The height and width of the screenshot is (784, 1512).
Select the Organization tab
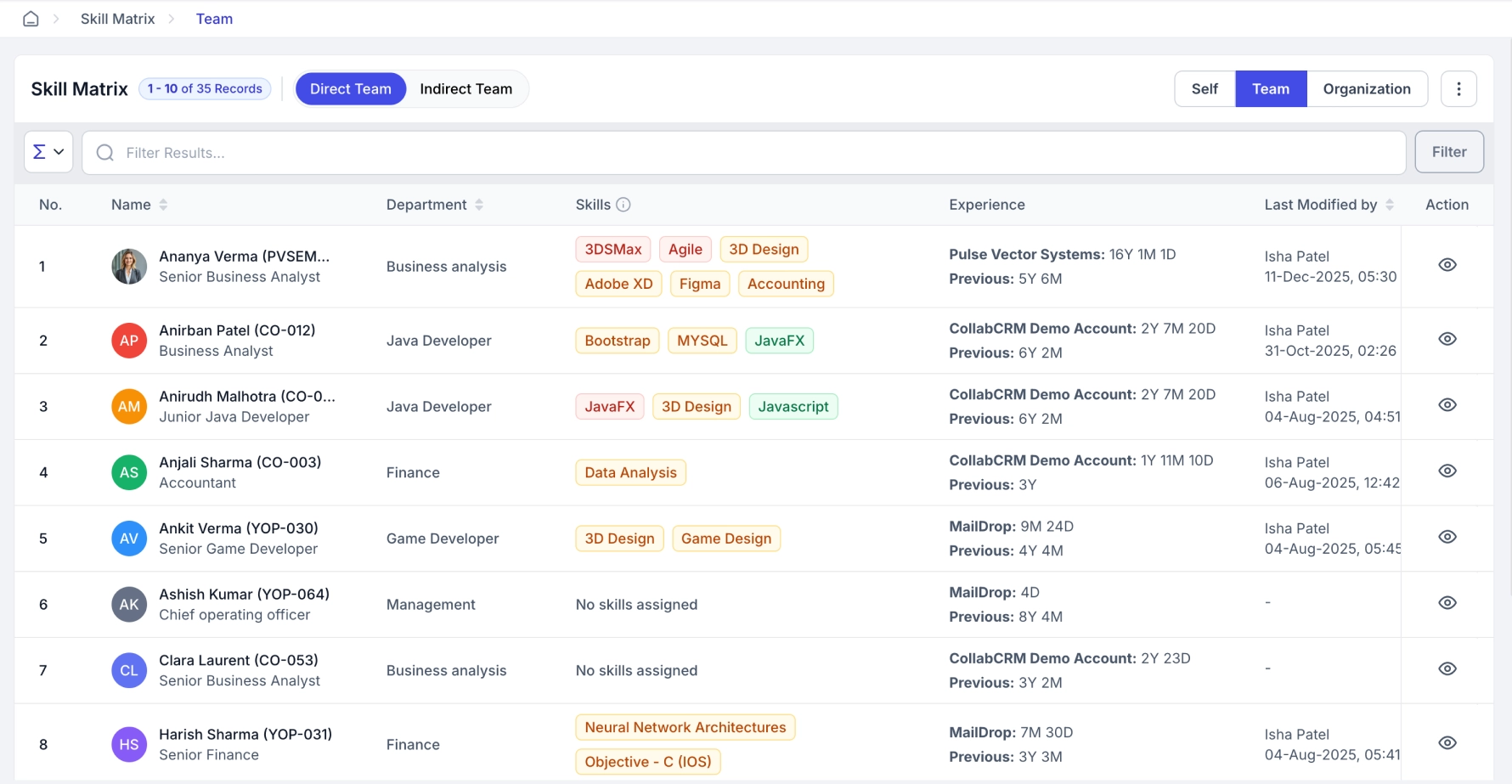(x=1366, y=89)
